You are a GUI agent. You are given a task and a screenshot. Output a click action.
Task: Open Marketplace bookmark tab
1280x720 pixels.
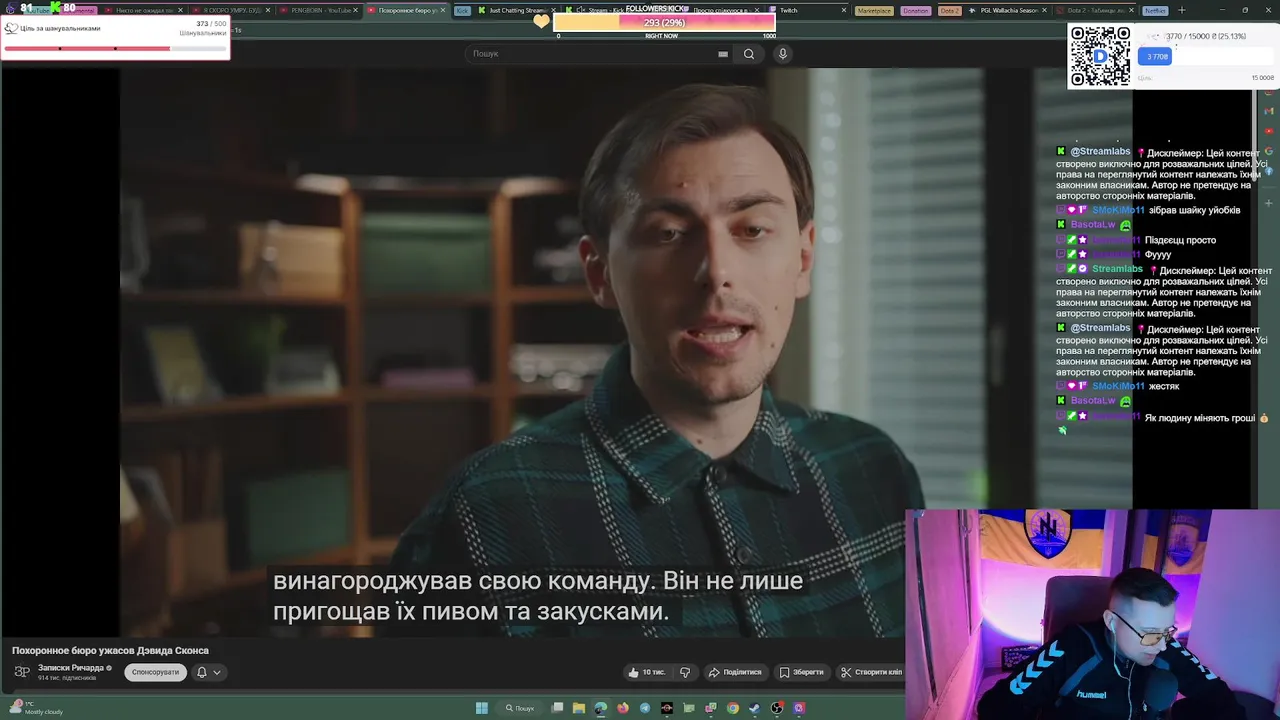(x=874, y=10)
